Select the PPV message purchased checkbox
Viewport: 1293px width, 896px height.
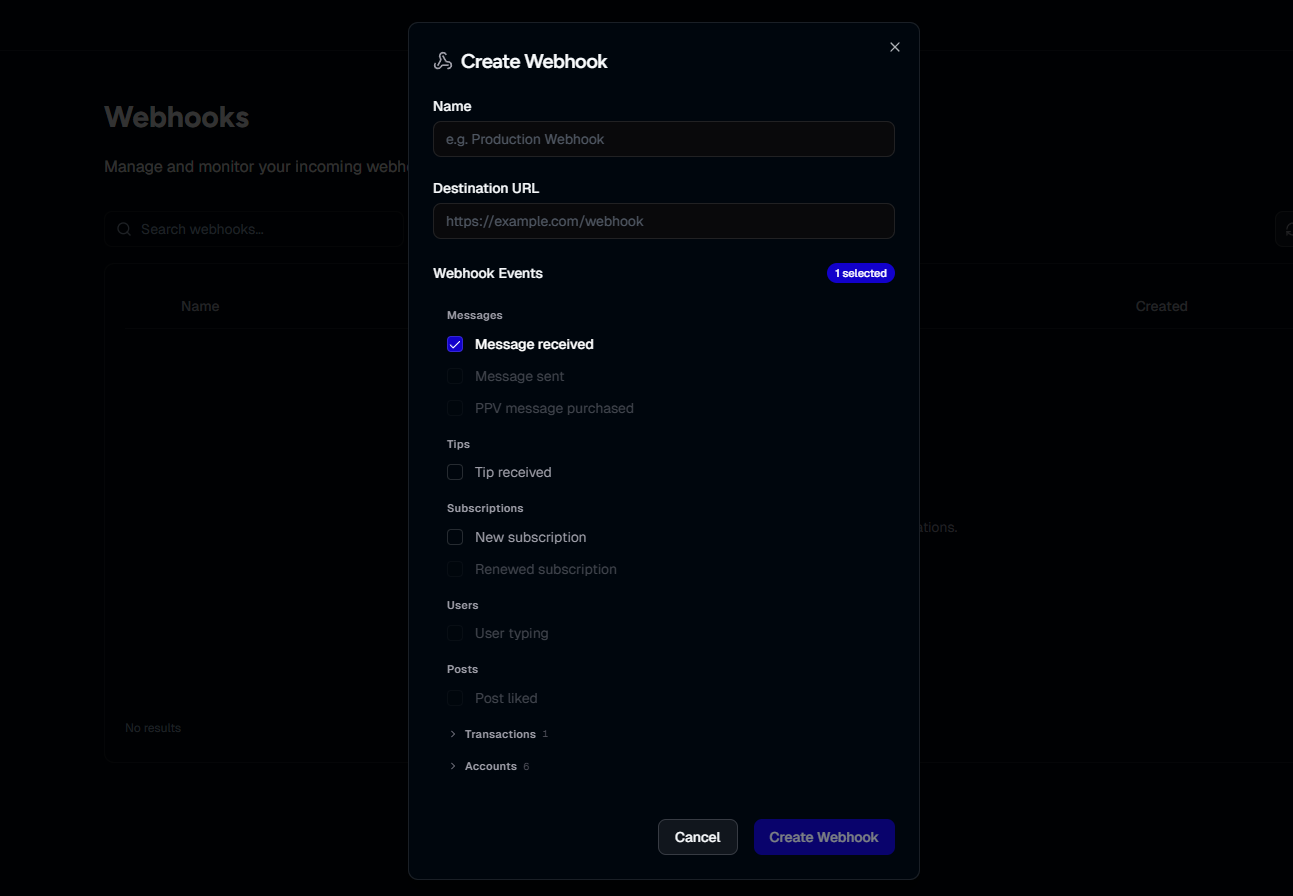(x=455, y=408)
